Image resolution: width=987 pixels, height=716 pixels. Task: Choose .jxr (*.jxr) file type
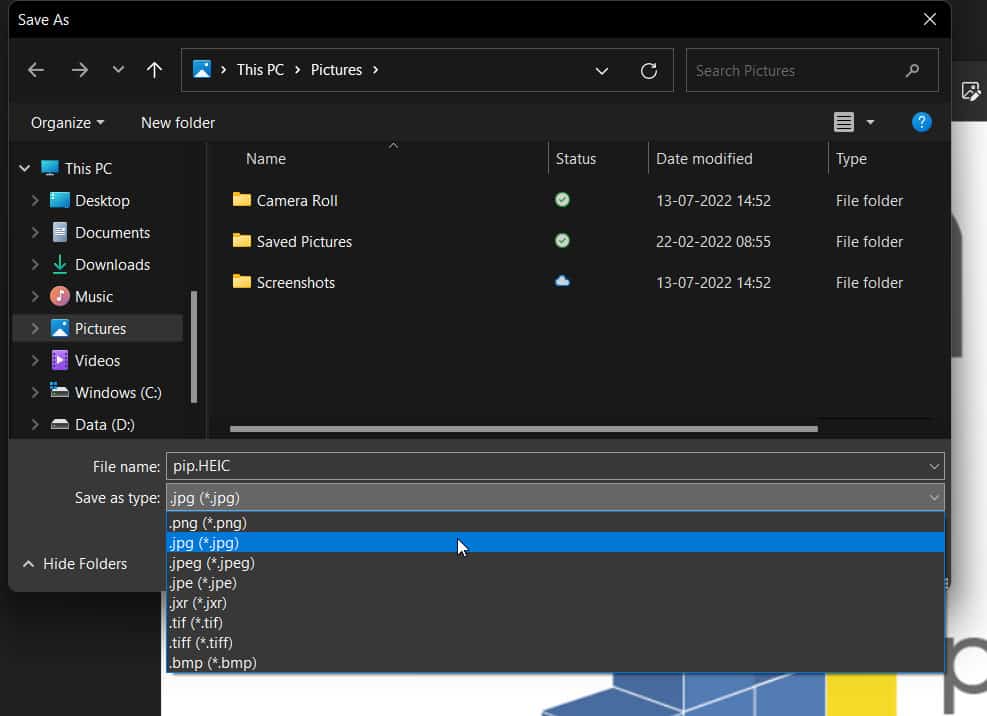coord(555,603)
